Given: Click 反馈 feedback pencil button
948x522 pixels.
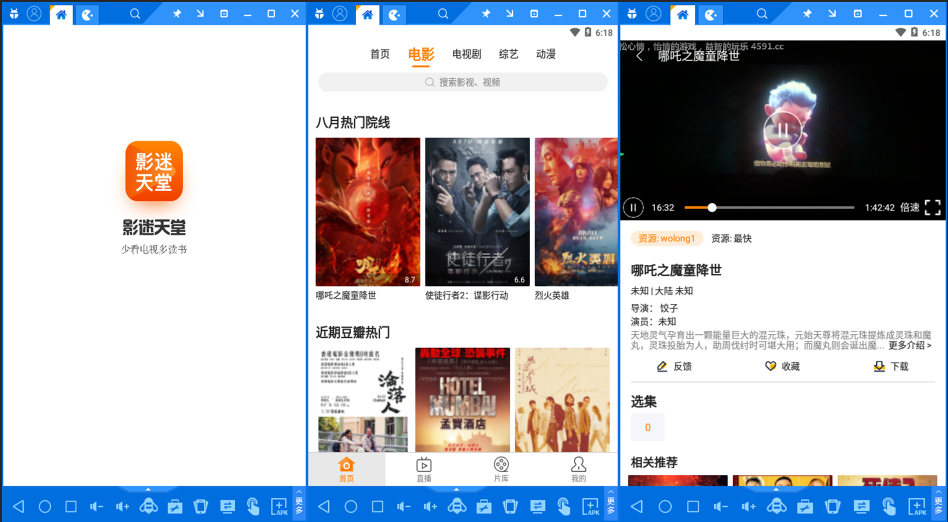Looking at the screenshot, I should coord(674,366).
